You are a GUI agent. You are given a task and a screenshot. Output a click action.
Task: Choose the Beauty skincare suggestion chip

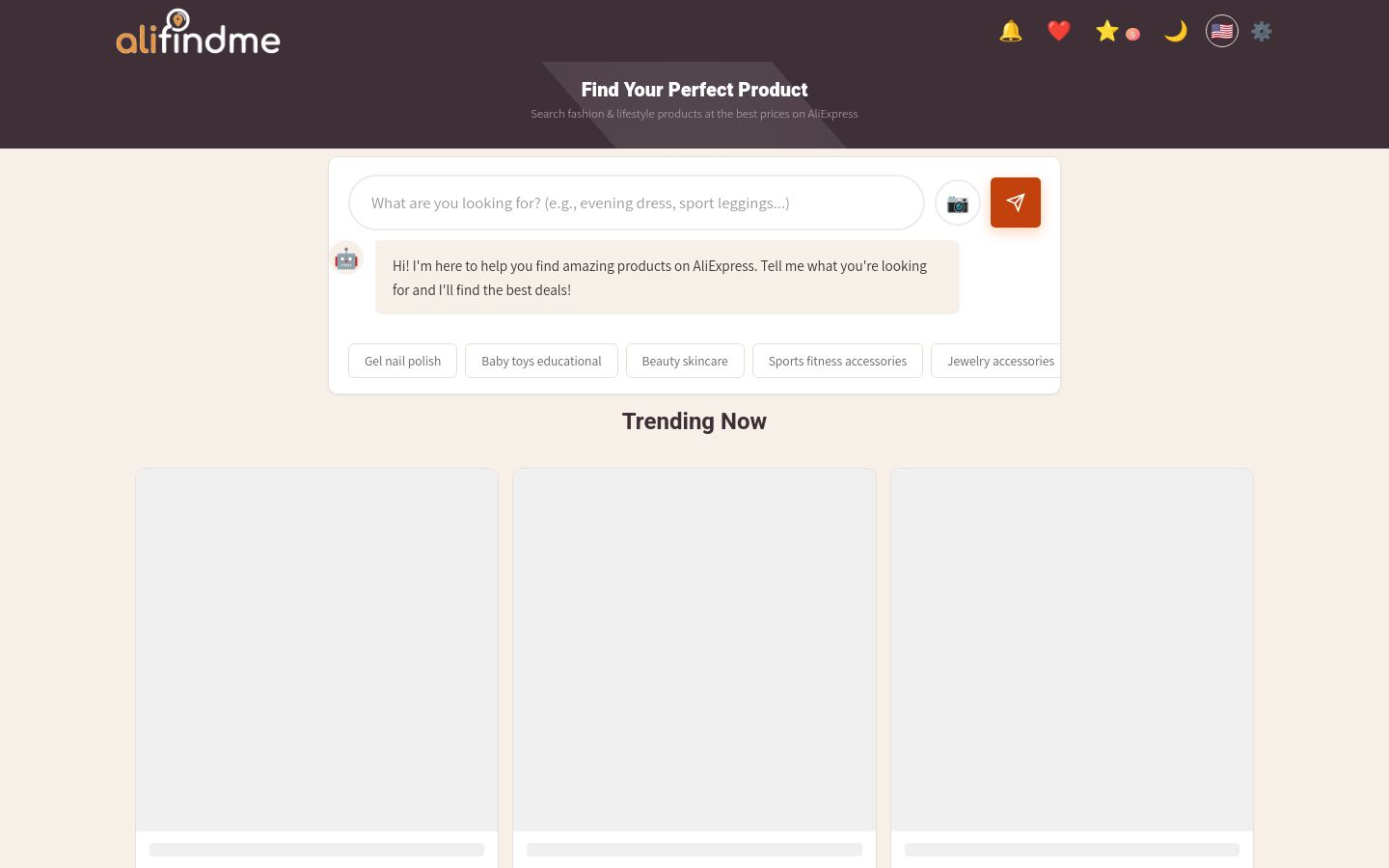685,361
